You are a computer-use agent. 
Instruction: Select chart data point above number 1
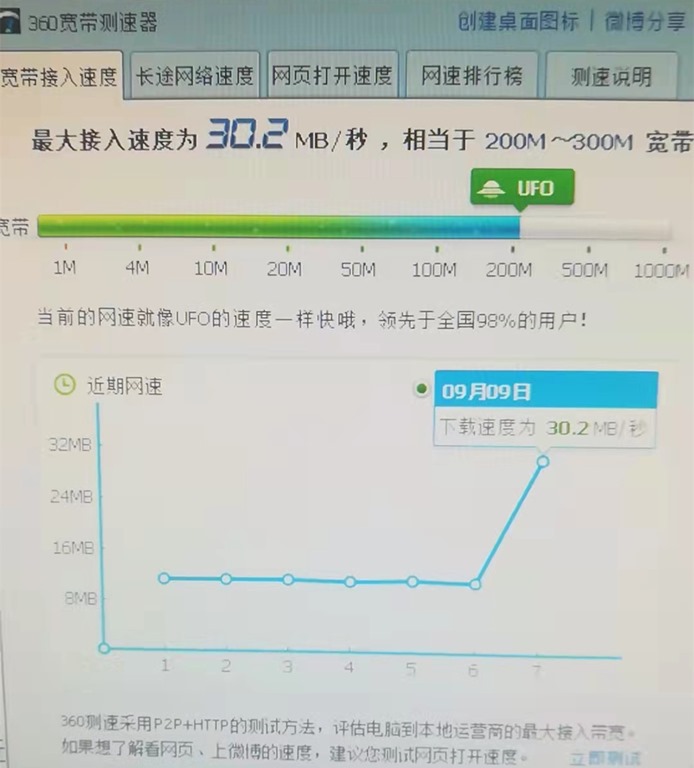(164, 578)
